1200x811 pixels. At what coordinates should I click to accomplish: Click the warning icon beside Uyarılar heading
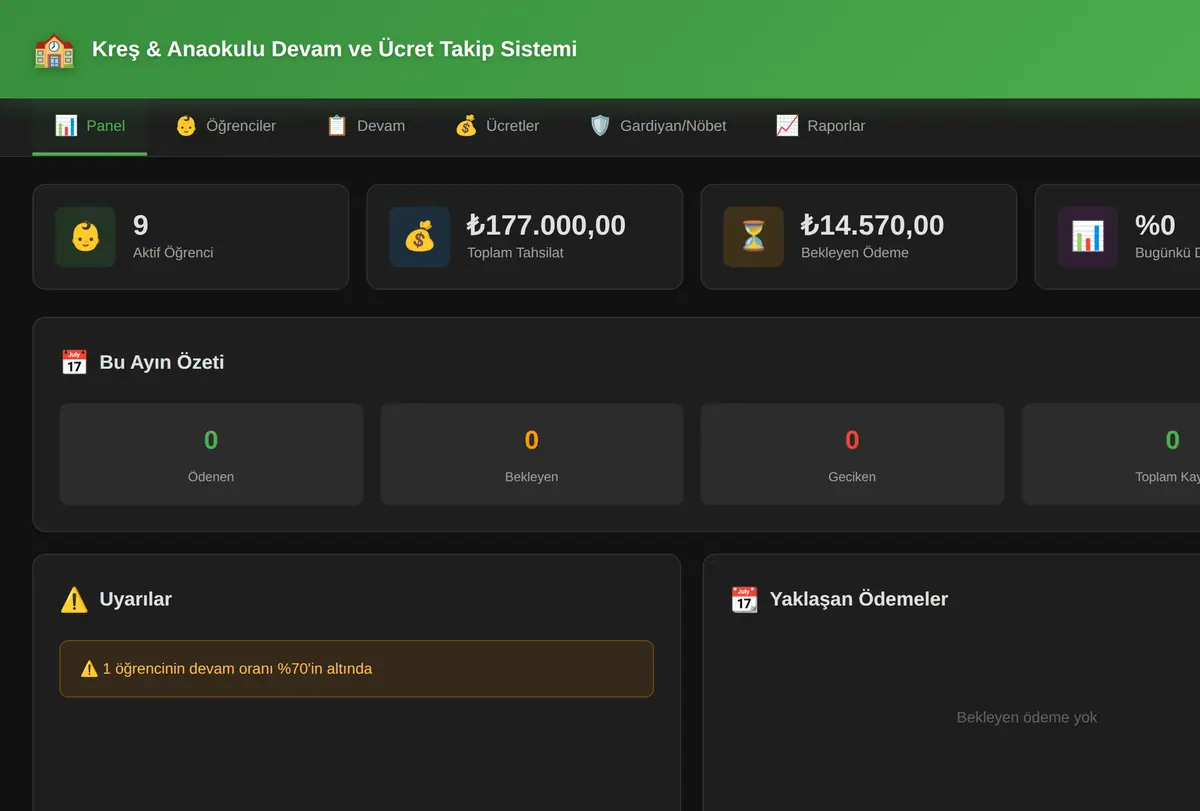[x=74, y=599]
